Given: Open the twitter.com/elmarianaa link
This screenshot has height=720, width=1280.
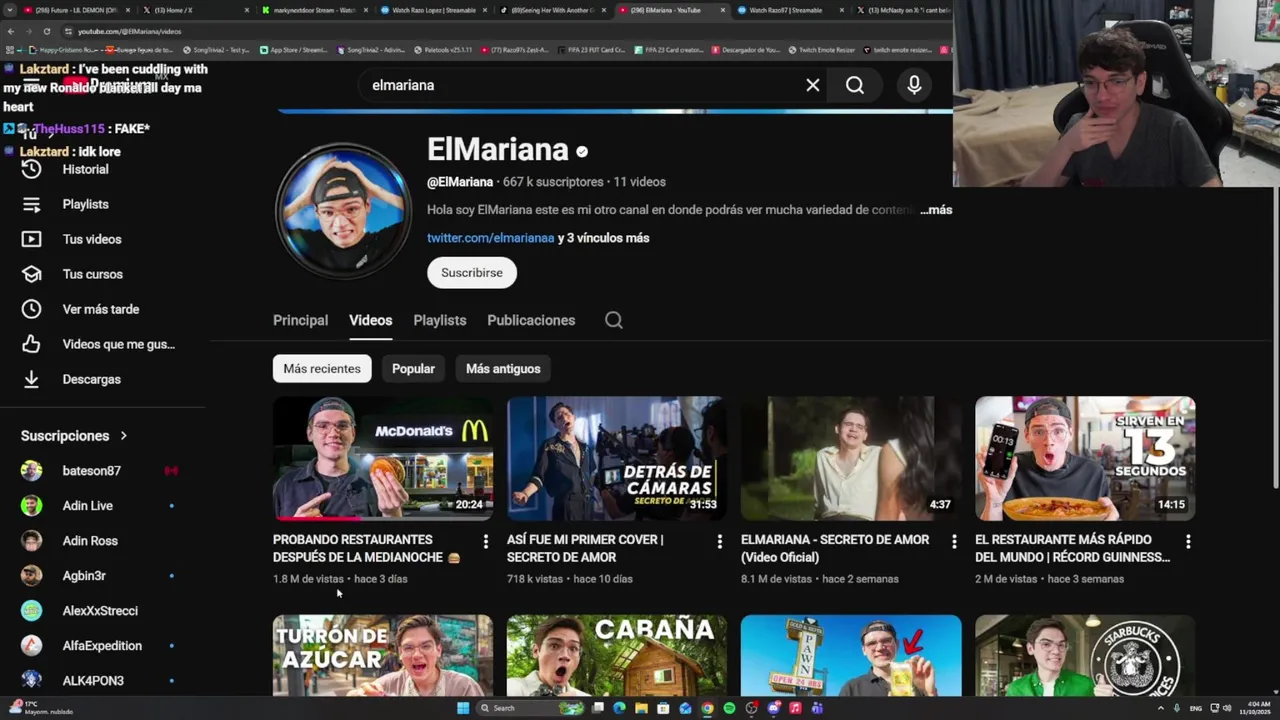Looking at the screenshot, I should pos(490,238).
